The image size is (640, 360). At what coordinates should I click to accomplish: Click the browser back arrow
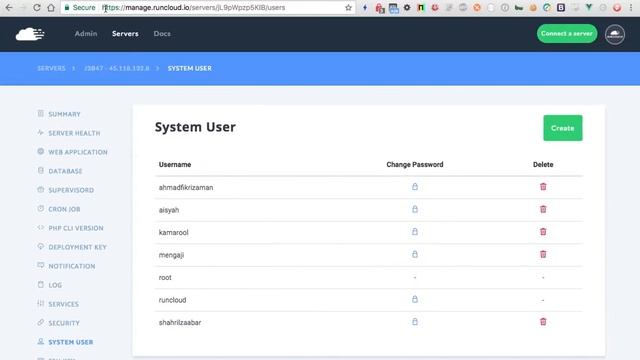point(9,7)
